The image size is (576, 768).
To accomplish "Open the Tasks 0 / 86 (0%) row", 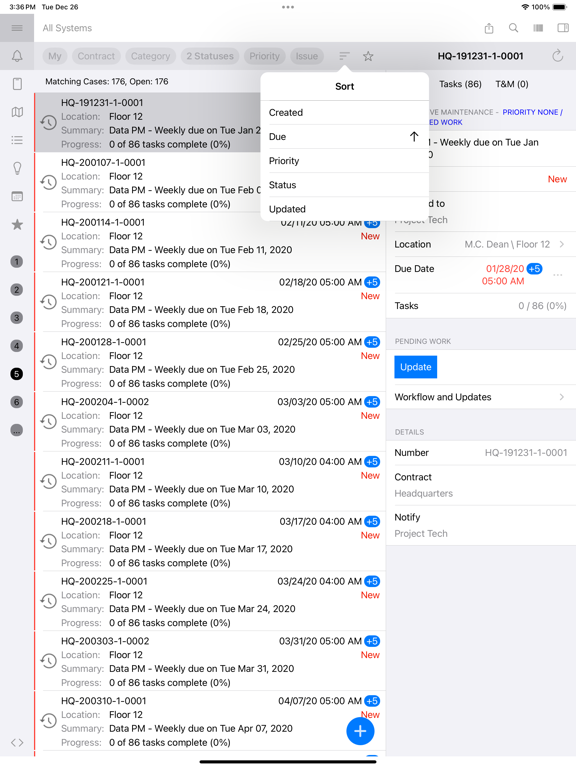I will 480,306.
